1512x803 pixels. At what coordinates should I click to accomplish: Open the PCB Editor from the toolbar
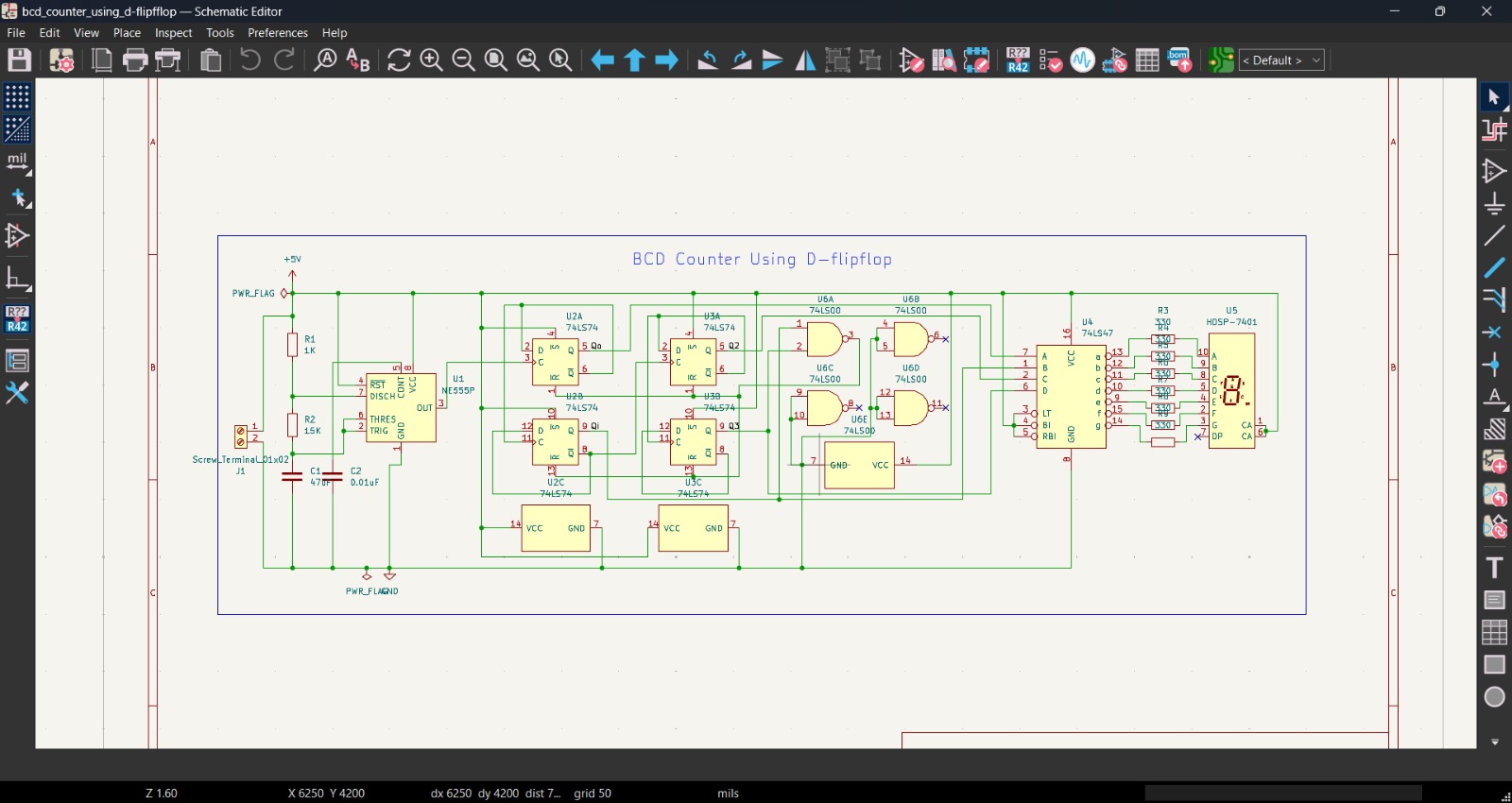(x=1221, y=60)
